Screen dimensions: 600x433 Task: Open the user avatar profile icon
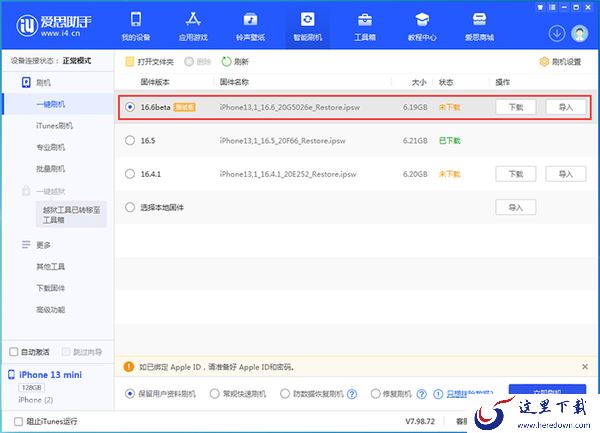point(579,34)
